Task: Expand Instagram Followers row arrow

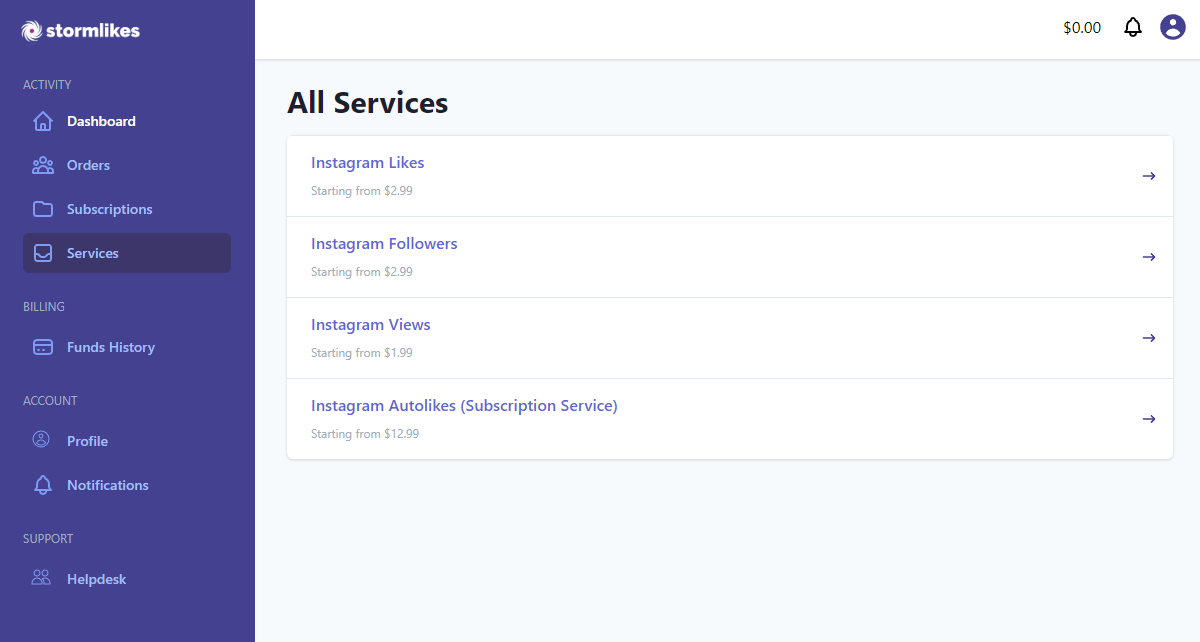Action: [x=1149, y=257]
